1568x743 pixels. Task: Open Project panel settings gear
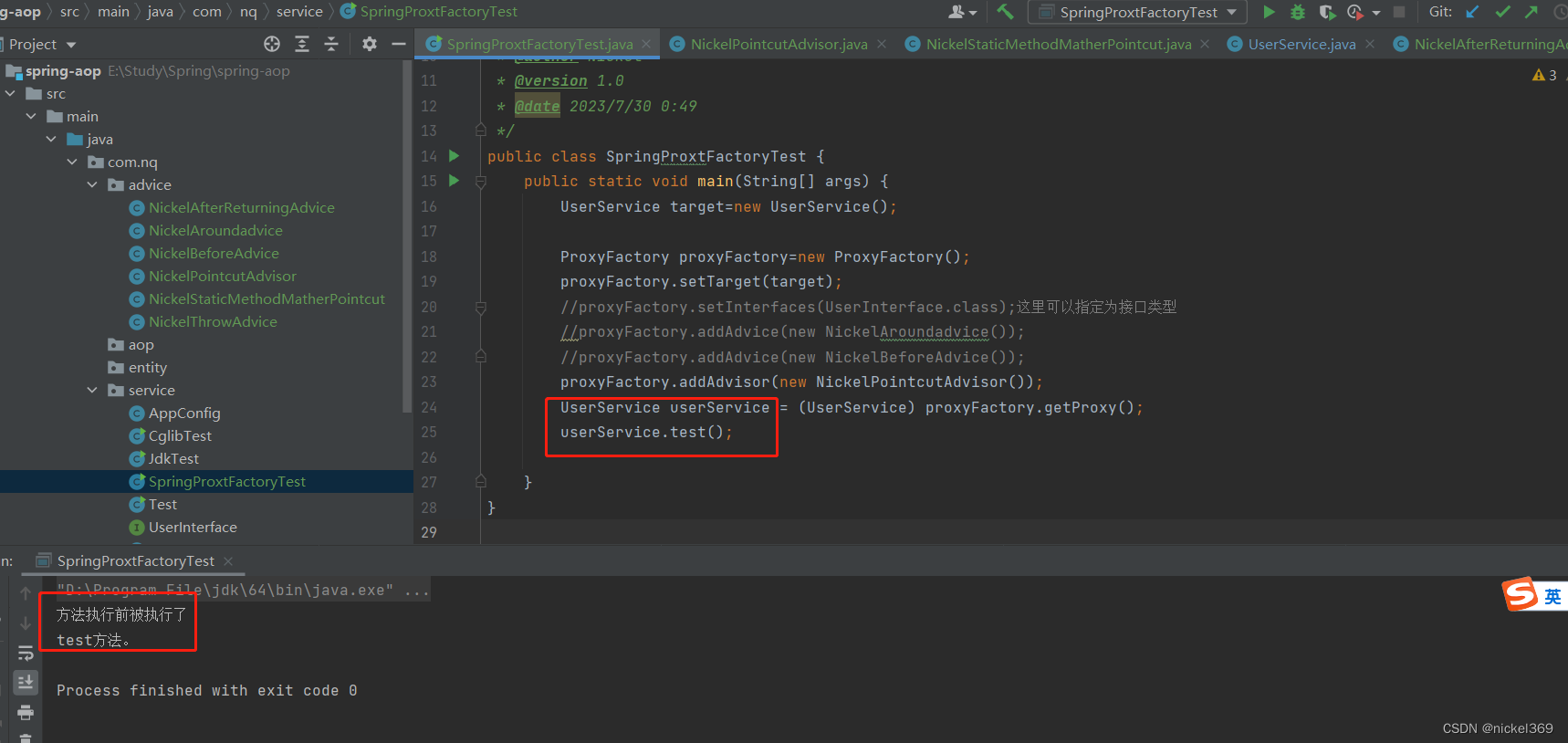pos(370,44)
